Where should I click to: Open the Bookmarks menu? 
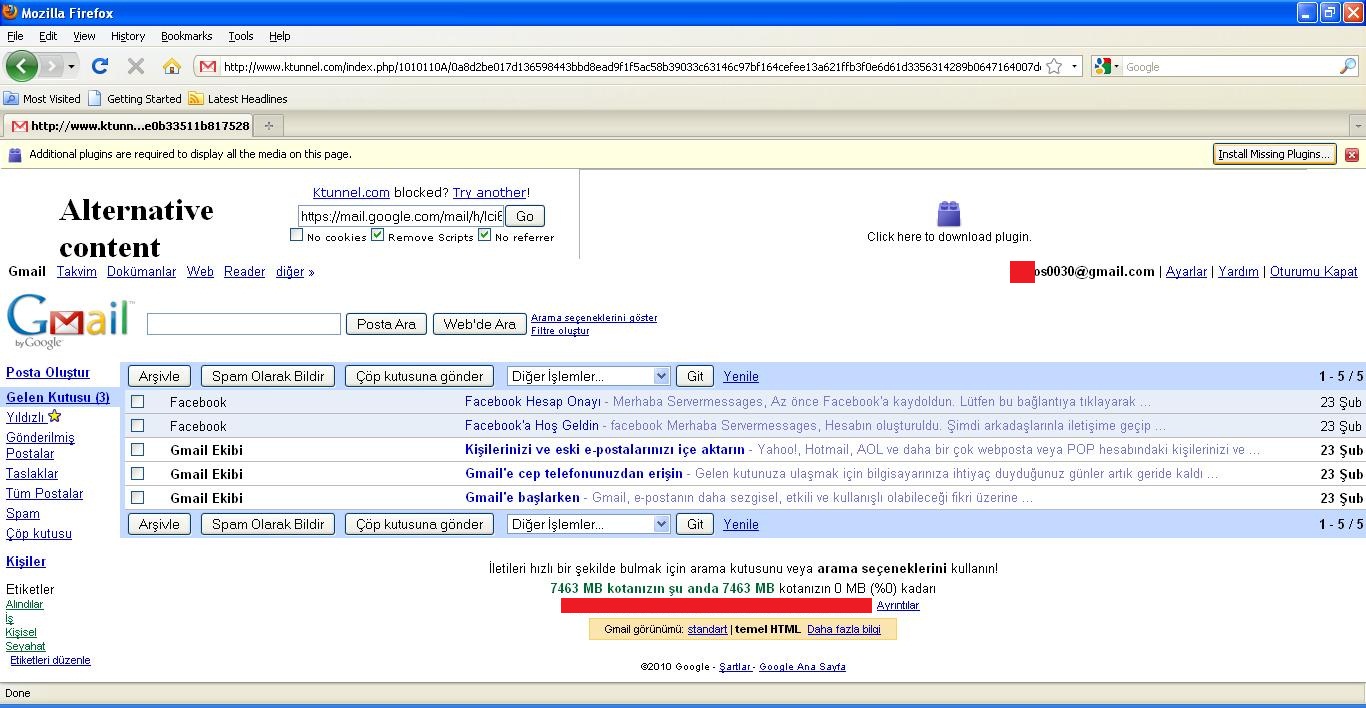(185, 36)
